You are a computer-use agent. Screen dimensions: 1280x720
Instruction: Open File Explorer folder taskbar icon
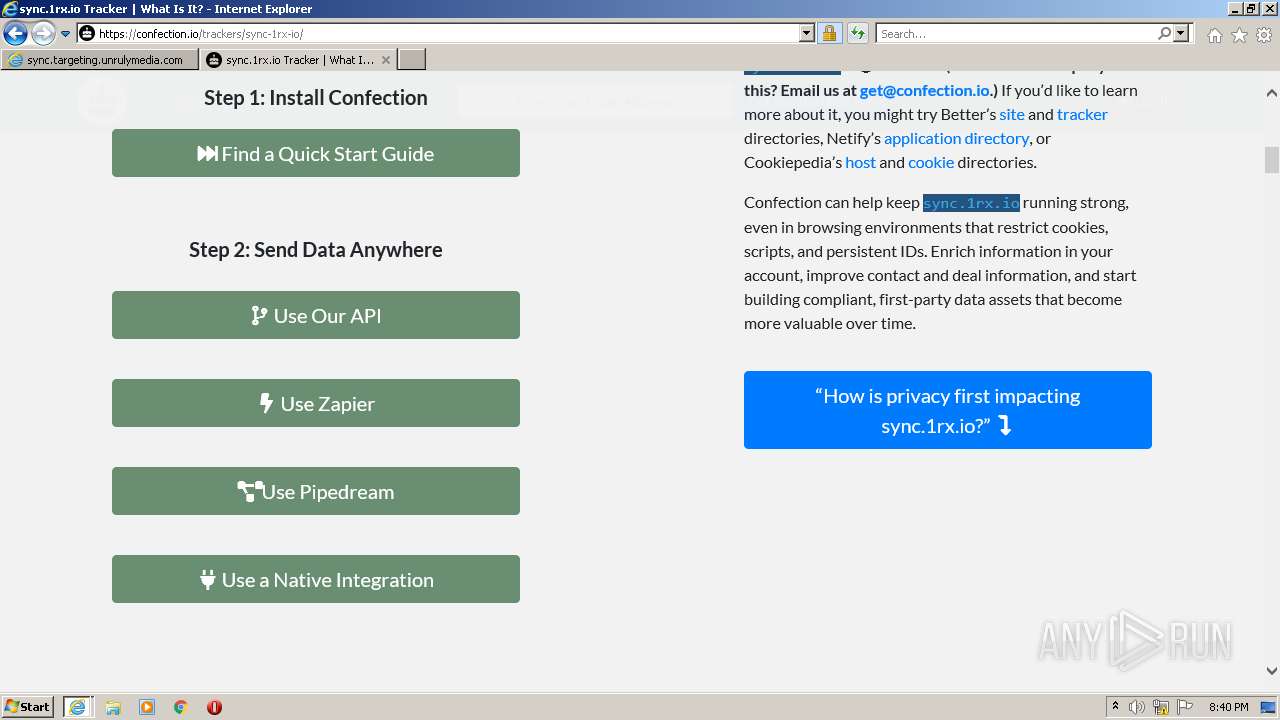click(113, 707)
